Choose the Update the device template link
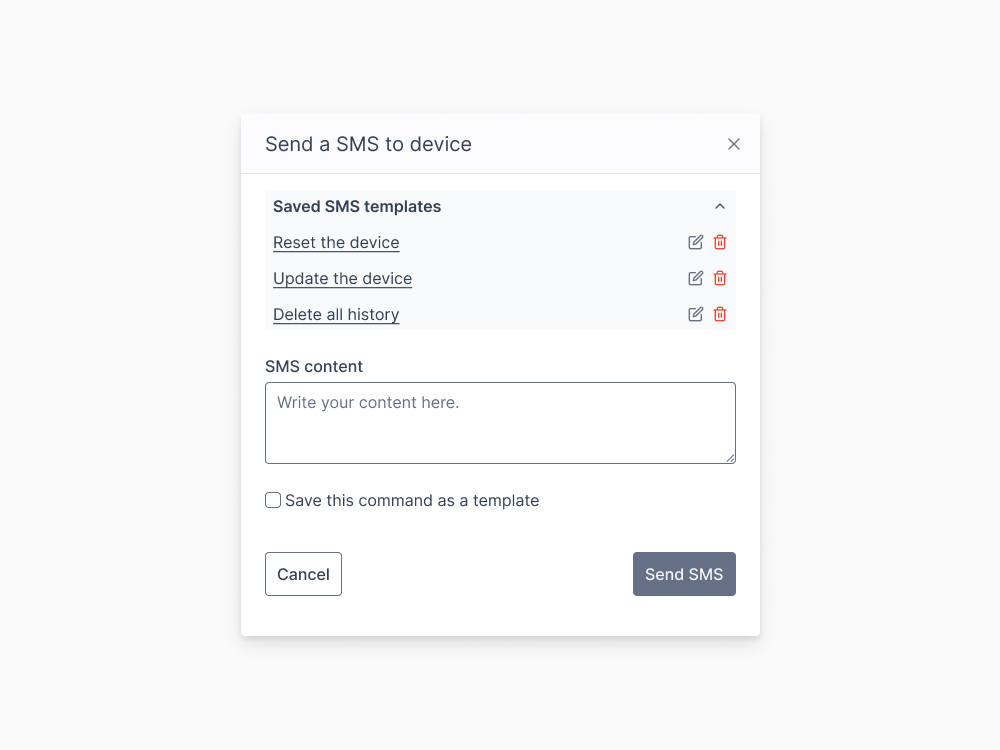Screen dimensions: 1000x750 [x=342, y=279]
